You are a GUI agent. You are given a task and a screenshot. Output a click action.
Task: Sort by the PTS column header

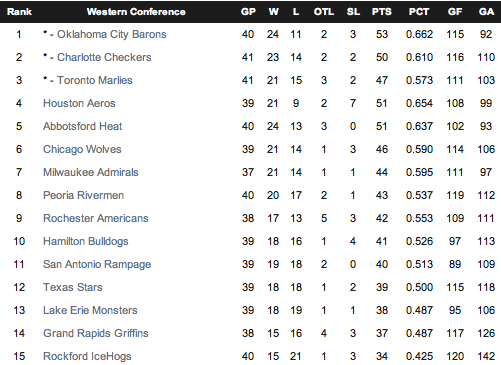click(x=382, y=12)
